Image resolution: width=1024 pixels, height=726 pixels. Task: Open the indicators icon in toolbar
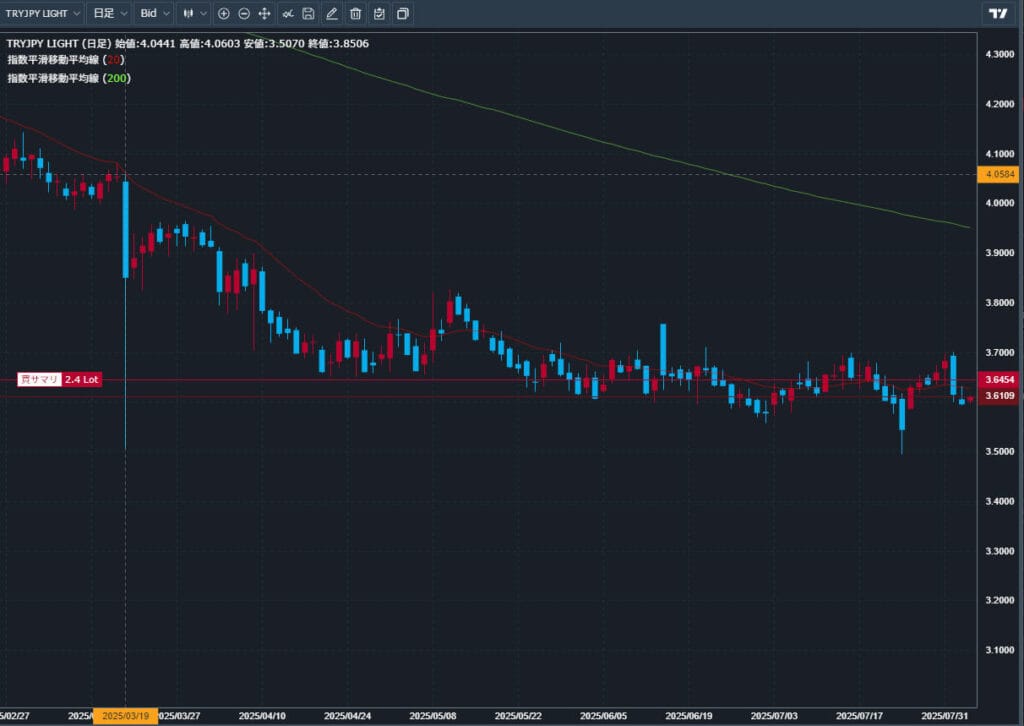click(x=287, y=13)
